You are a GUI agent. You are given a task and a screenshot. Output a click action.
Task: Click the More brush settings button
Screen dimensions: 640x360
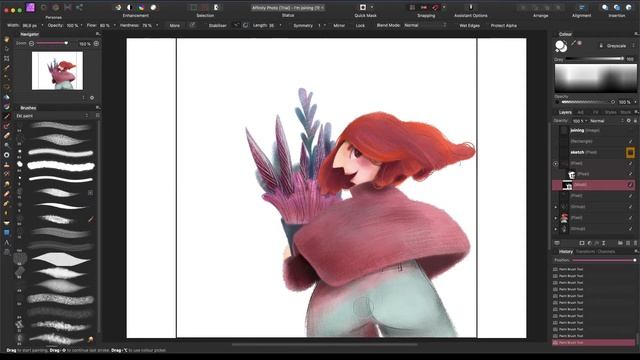175,25
